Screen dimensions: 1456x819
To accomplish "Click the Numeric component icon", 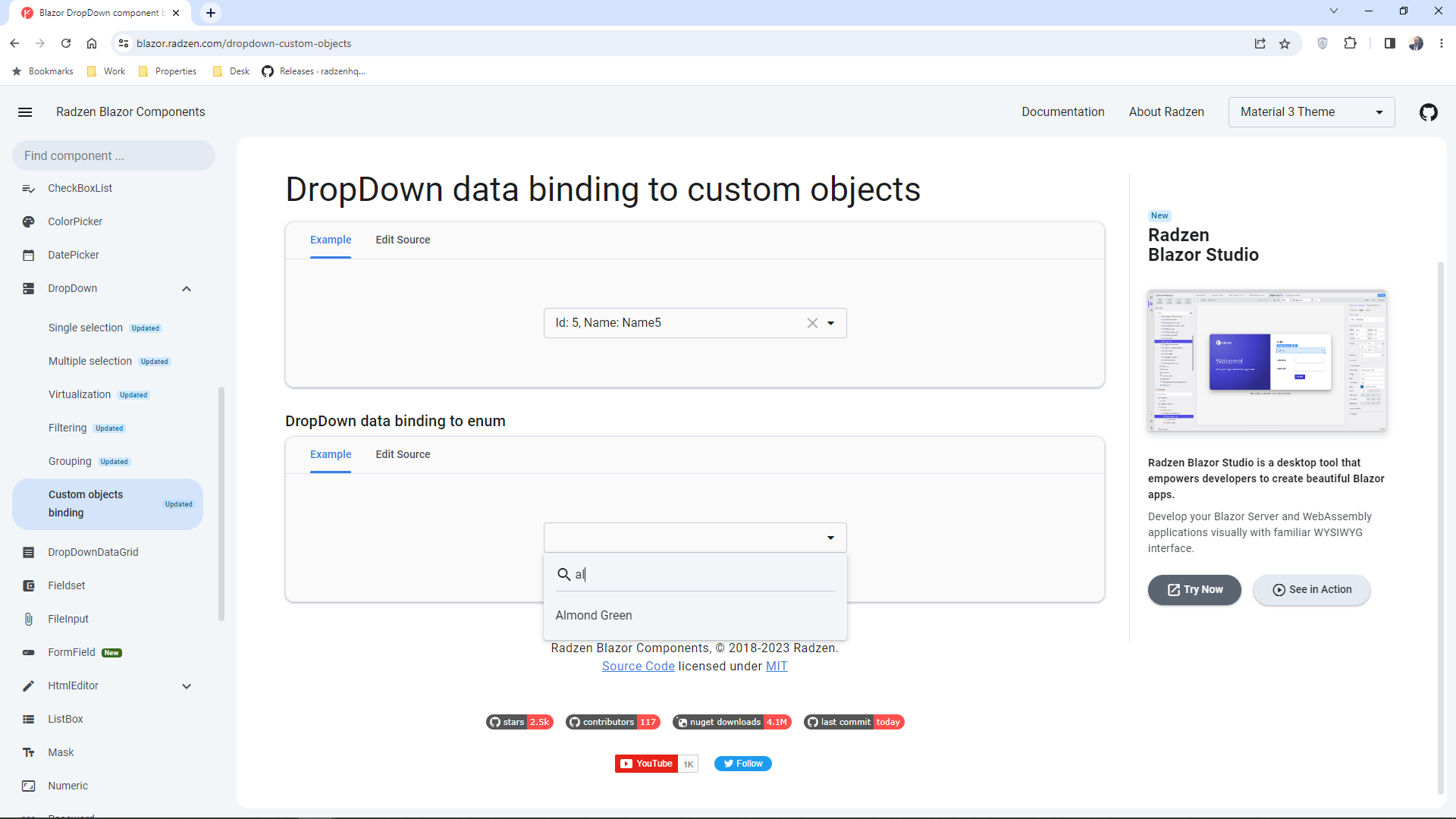I will (x=28, y=786).
